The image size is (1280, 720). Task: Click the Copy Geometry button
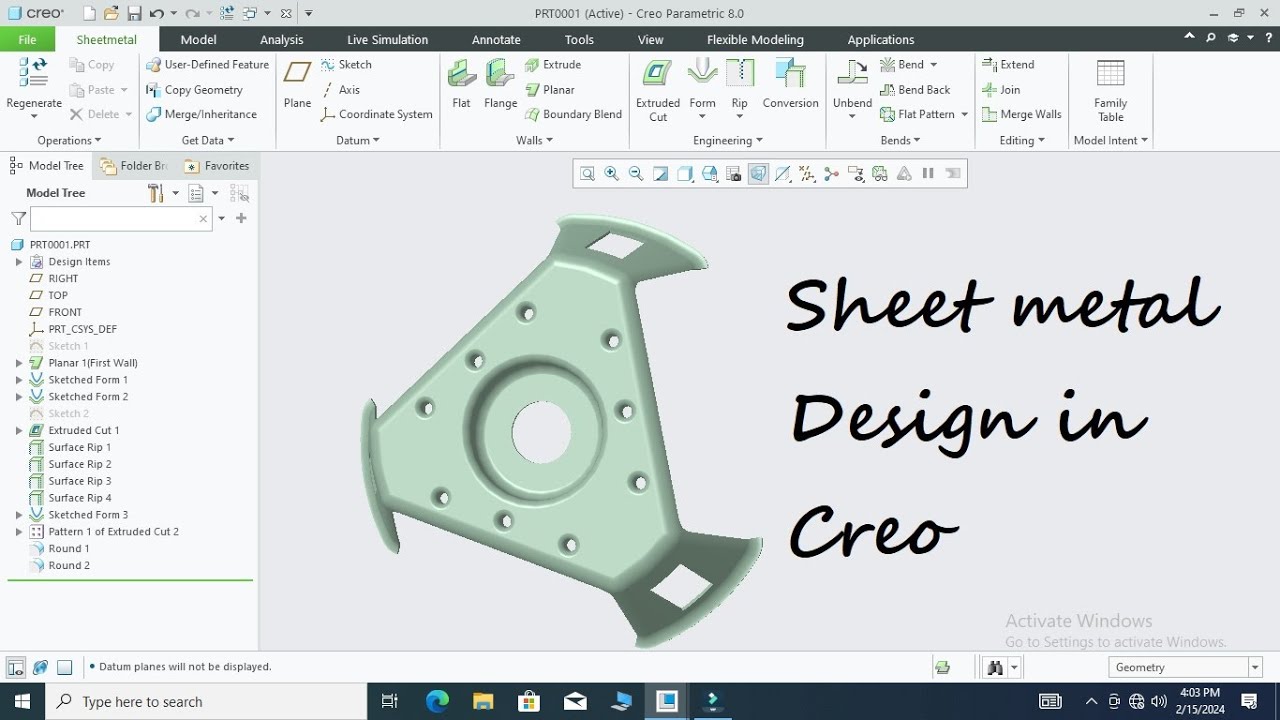click(195, 89)
